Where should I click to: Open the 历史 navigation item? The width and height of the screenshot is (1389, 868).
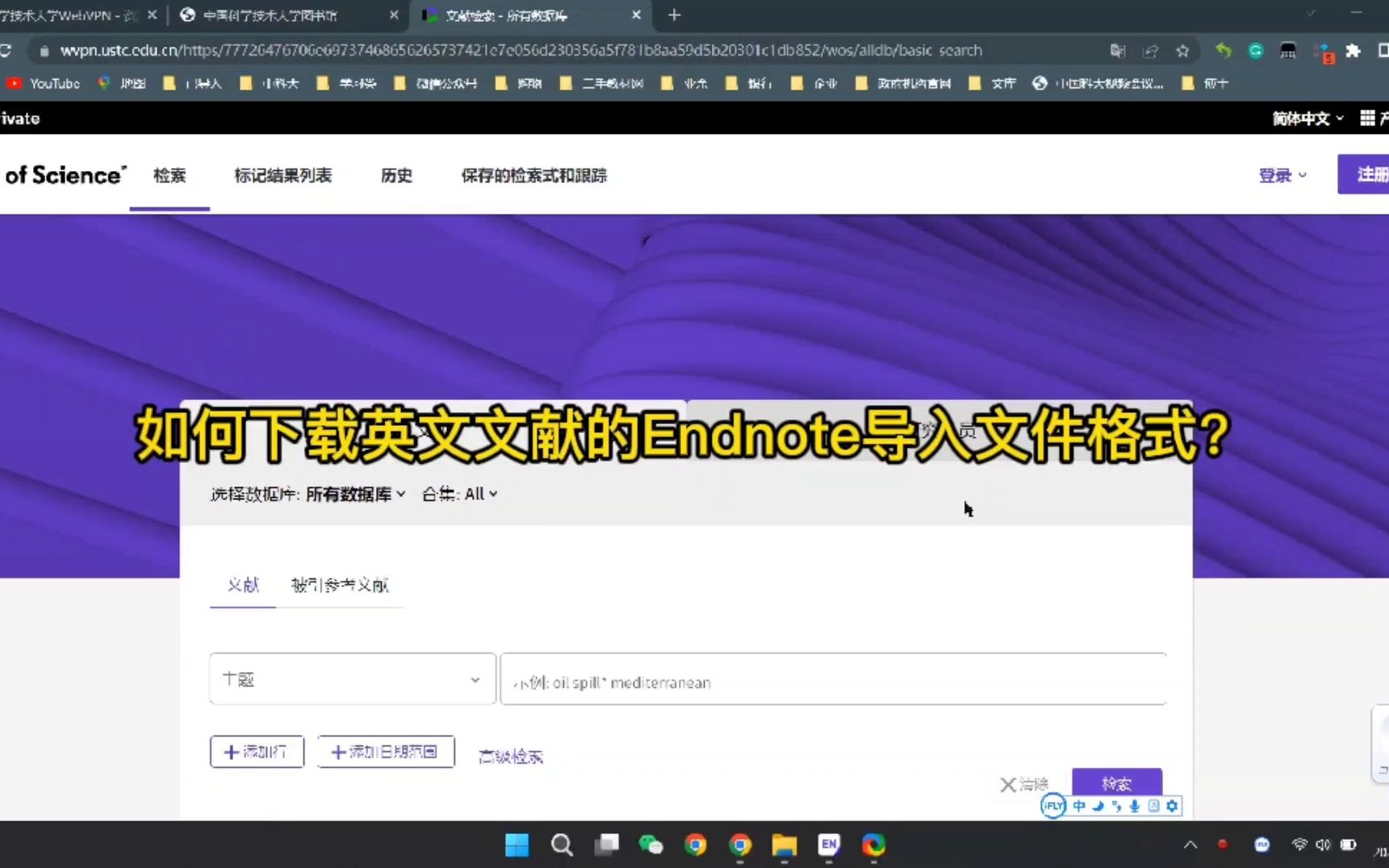pyautogui.click(x=396, y=175)
